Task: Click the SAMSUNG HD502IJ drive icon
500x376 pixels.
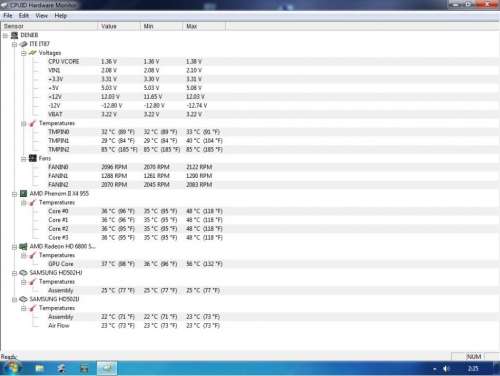Action: [23, 299]
